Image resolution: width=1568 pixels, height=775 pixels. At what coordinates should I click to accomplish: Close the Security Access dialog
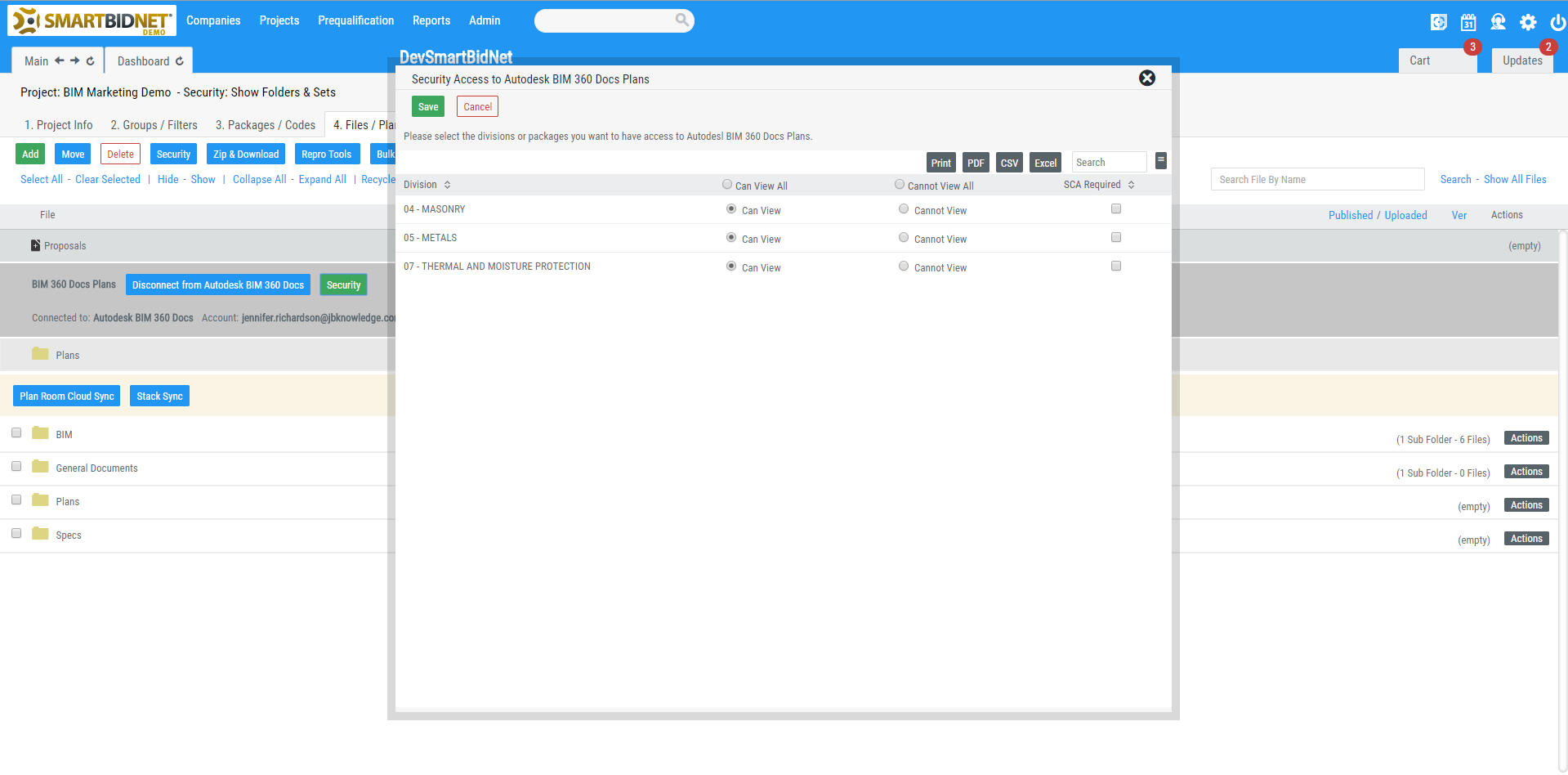tap(1147, 78)
